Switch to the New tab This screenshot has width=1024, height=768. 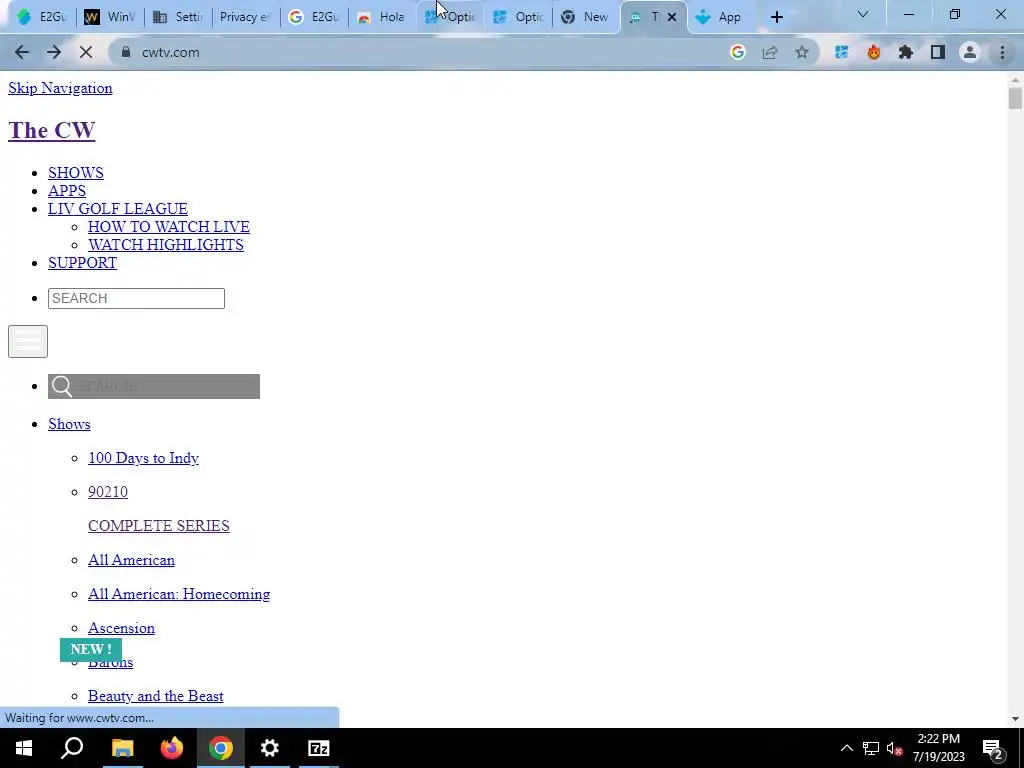click(x=584, y=18)
